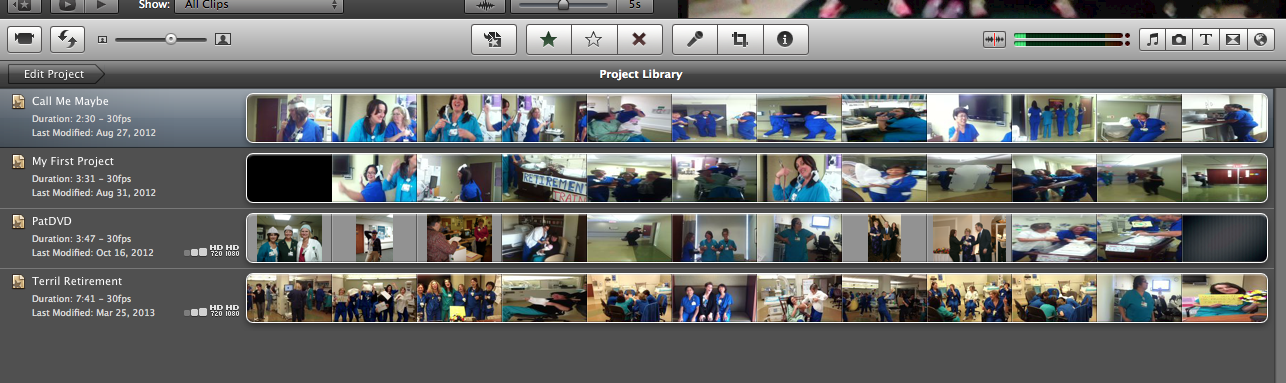
Task: Click Last Modified Oct 16, 2012
Action: pos(93,252)
